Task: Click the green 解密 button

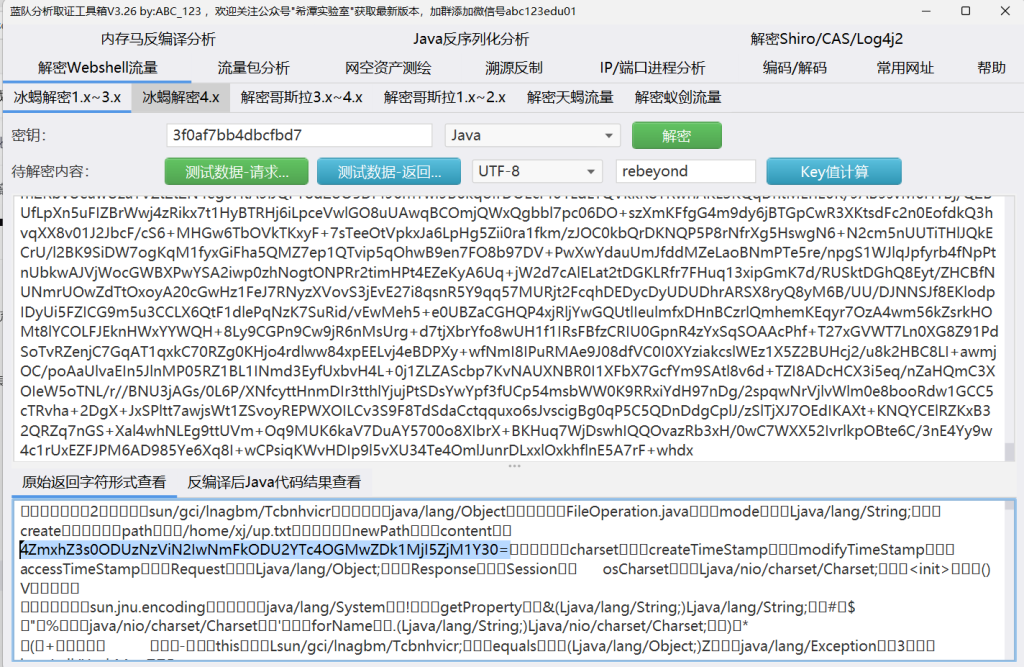Action: [x=676, y=135]
